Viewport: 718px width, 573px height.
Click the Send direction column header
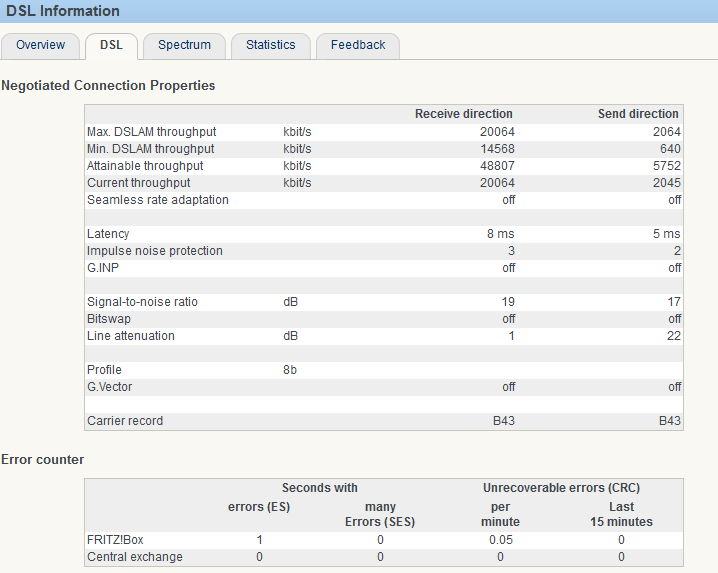tap(638, 114)
